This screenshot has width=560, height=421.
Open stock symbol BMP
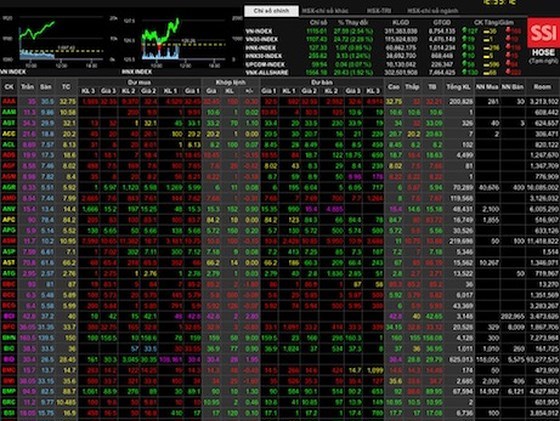9,391
